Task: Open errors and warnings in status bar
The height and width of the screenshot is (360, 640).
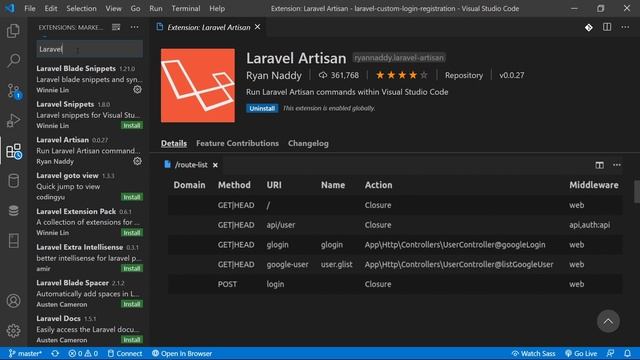Action: coord(83,353)
